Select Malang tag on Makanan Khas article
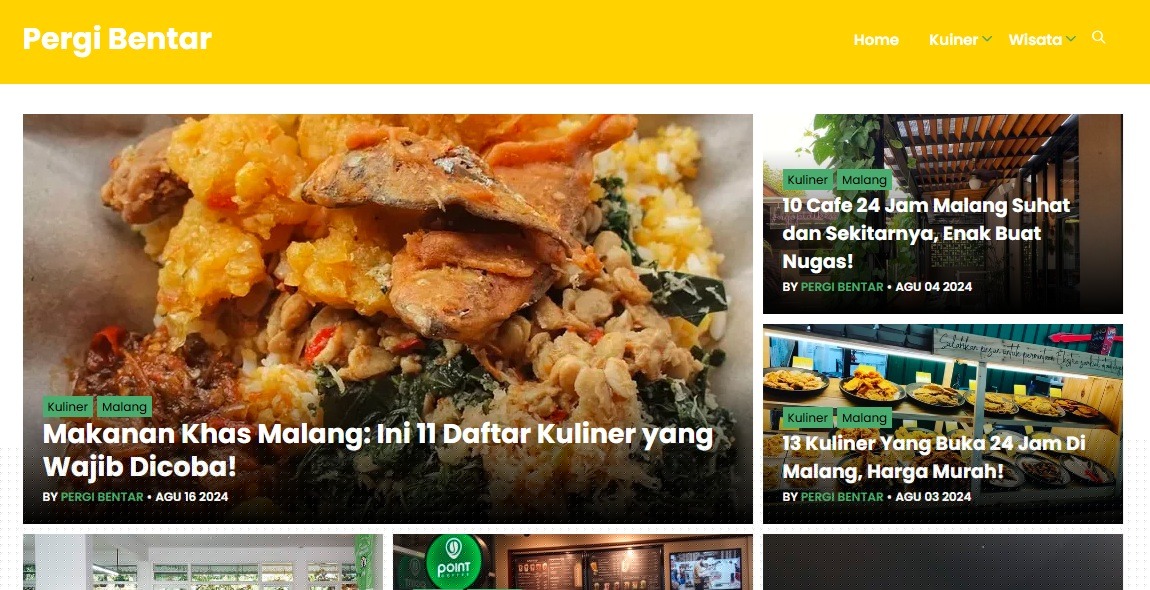Image resolution: width=1150 pixels, height=590 pixels. click(x=125, y=407)
